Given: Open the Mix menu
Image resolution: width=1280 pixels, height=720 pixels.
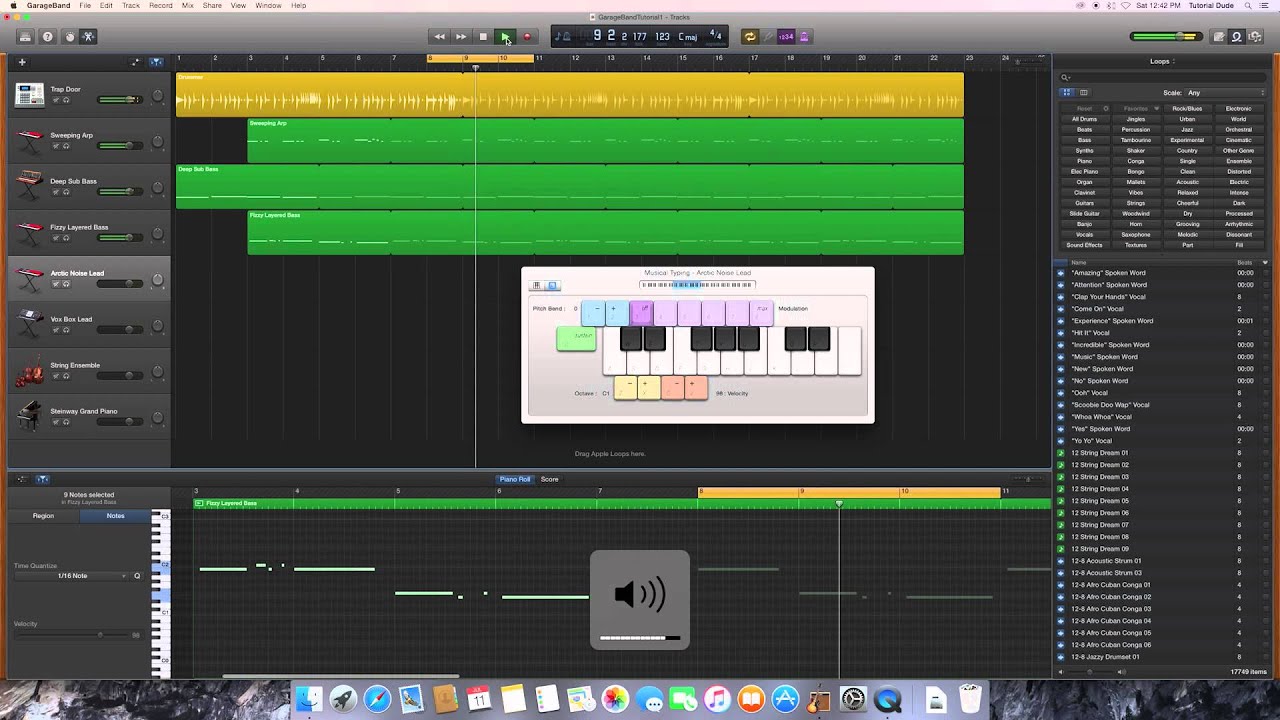Looking at the screenshot, I should (188, 5).
